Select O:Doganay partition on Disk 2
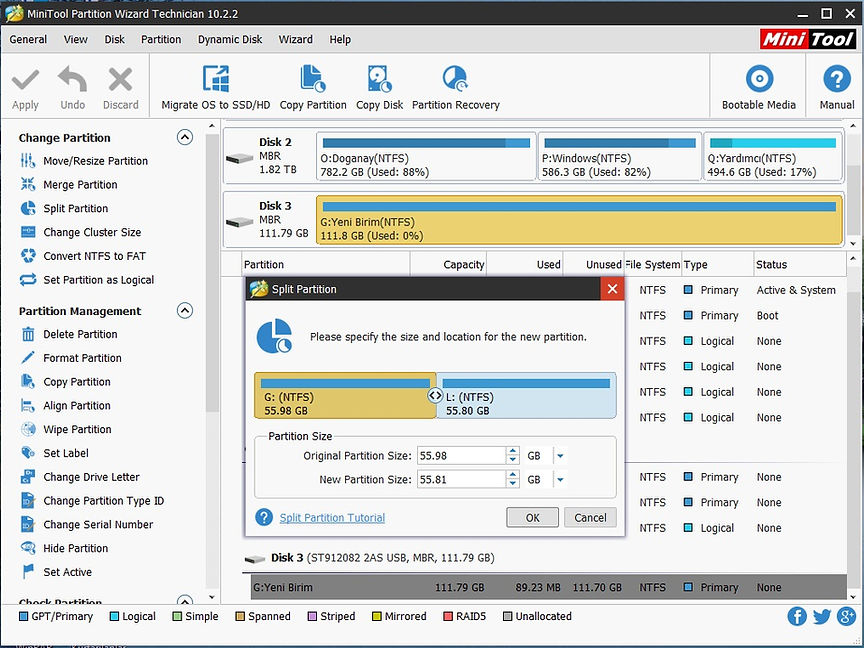Screen dimensions: 864x648 (x=426, y=156)
